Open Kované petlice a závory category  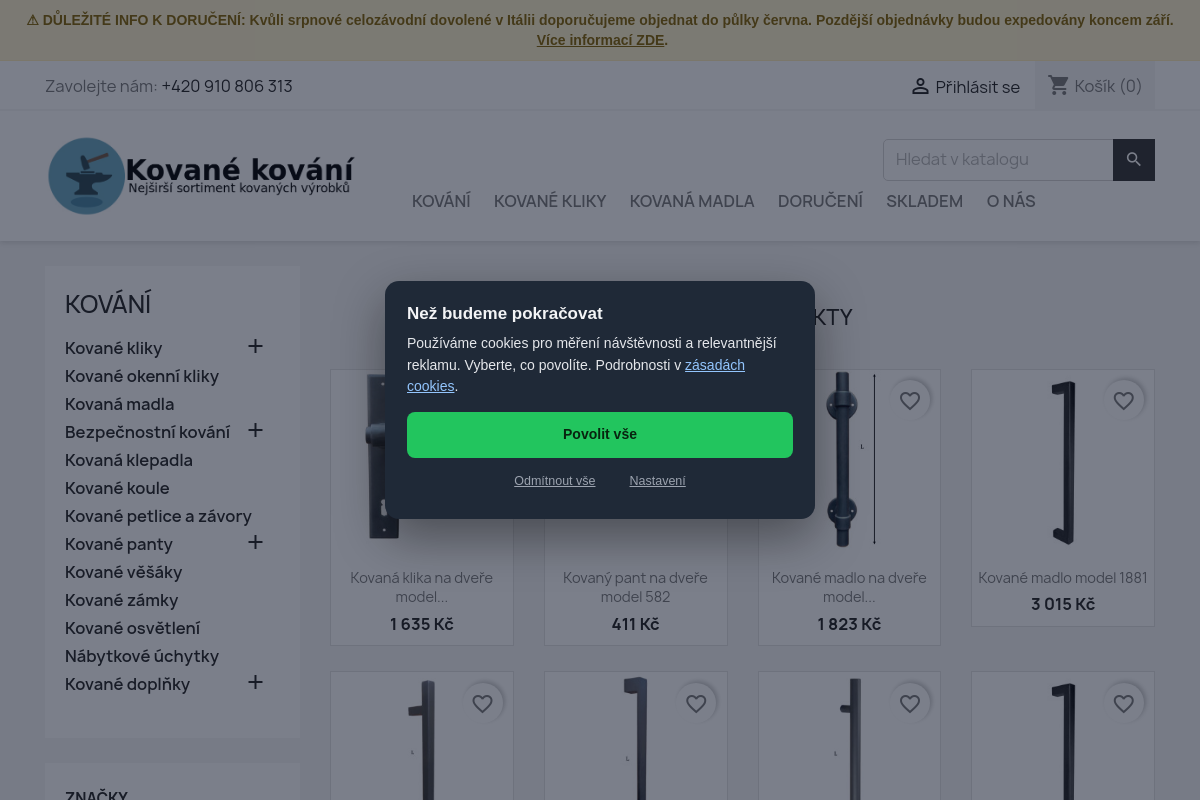[x=158, y=516]
